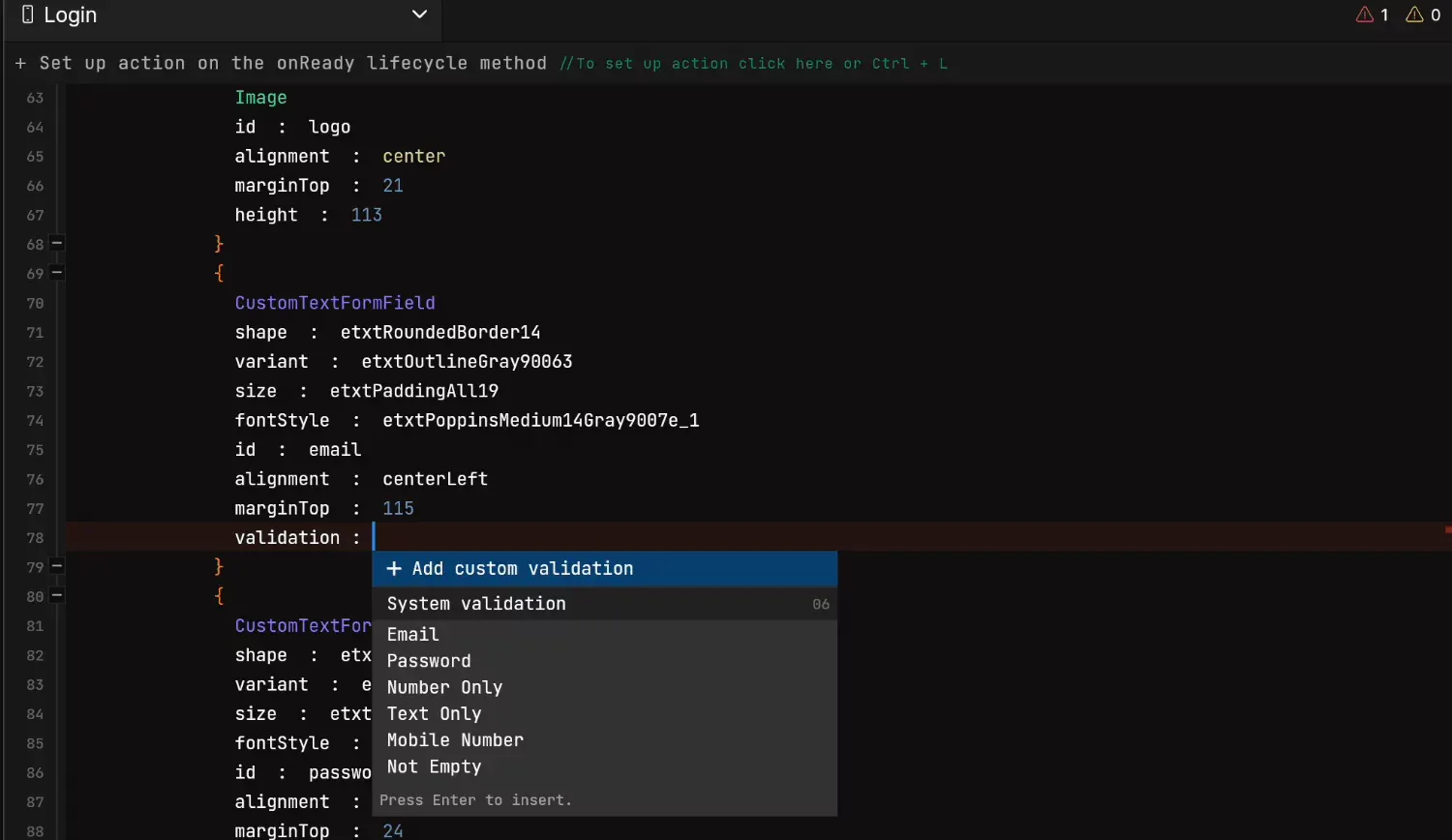Image resolution: width=1452 pixels, height=840 pixels.
Task: Toggle fold marker on line 79
Action: [x=57, y=566]
